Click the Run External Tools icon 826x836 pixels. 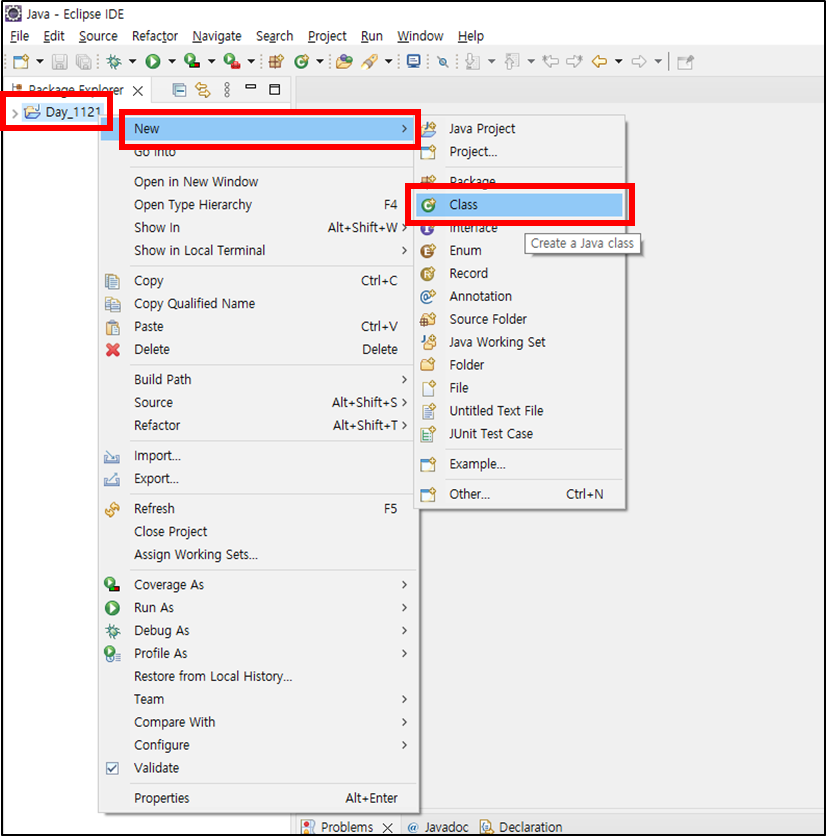(231, 62)
